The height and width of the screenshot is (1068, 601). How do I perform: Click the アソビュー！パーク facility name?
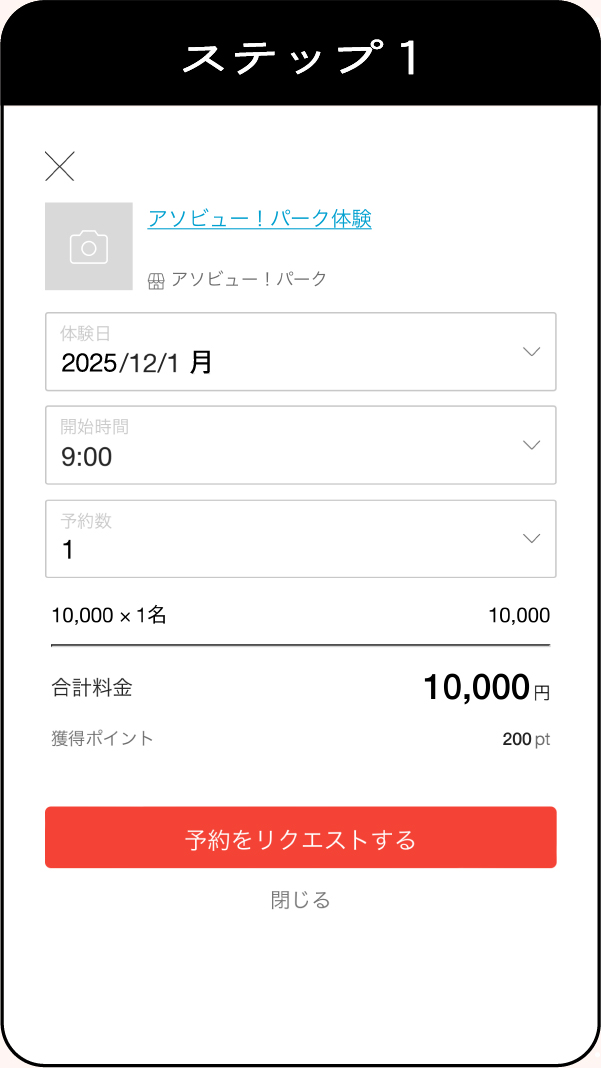(248, 279)
